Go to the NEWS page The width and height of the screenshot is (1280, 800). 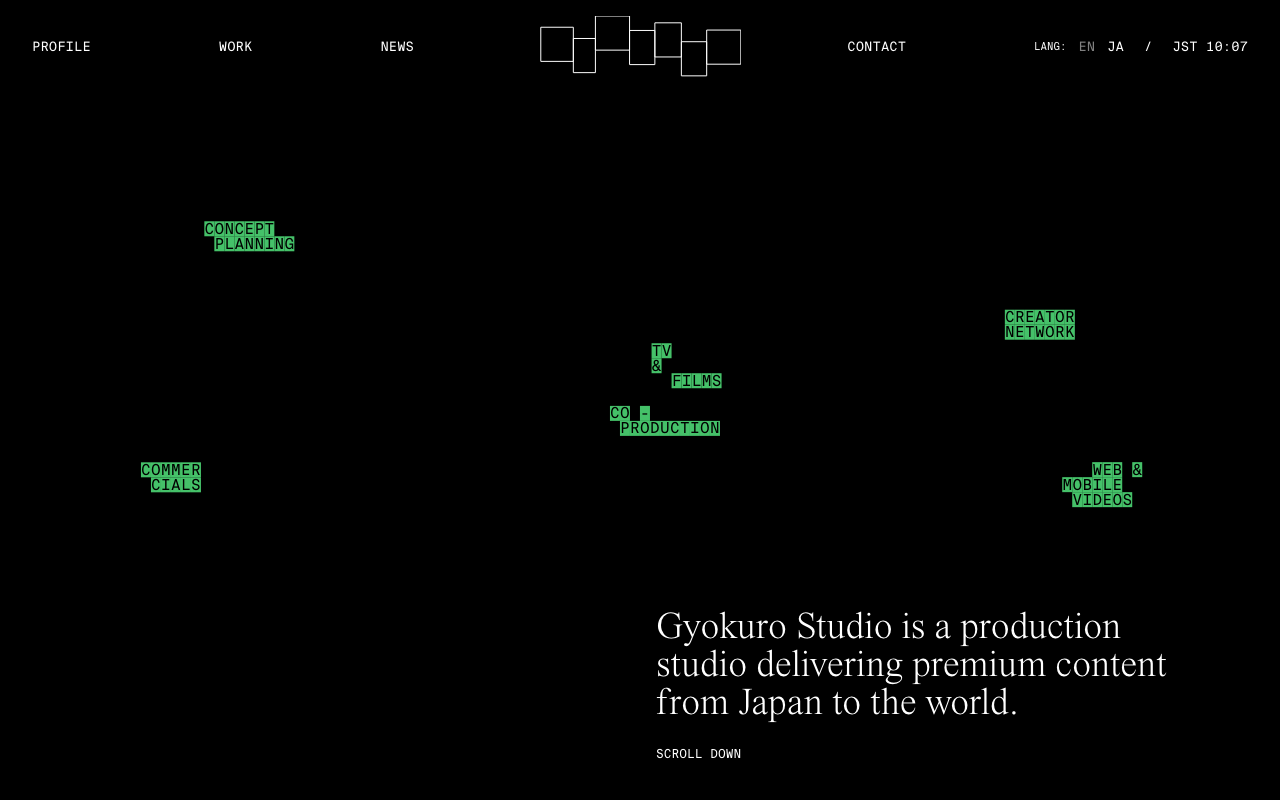coord(397,47)
